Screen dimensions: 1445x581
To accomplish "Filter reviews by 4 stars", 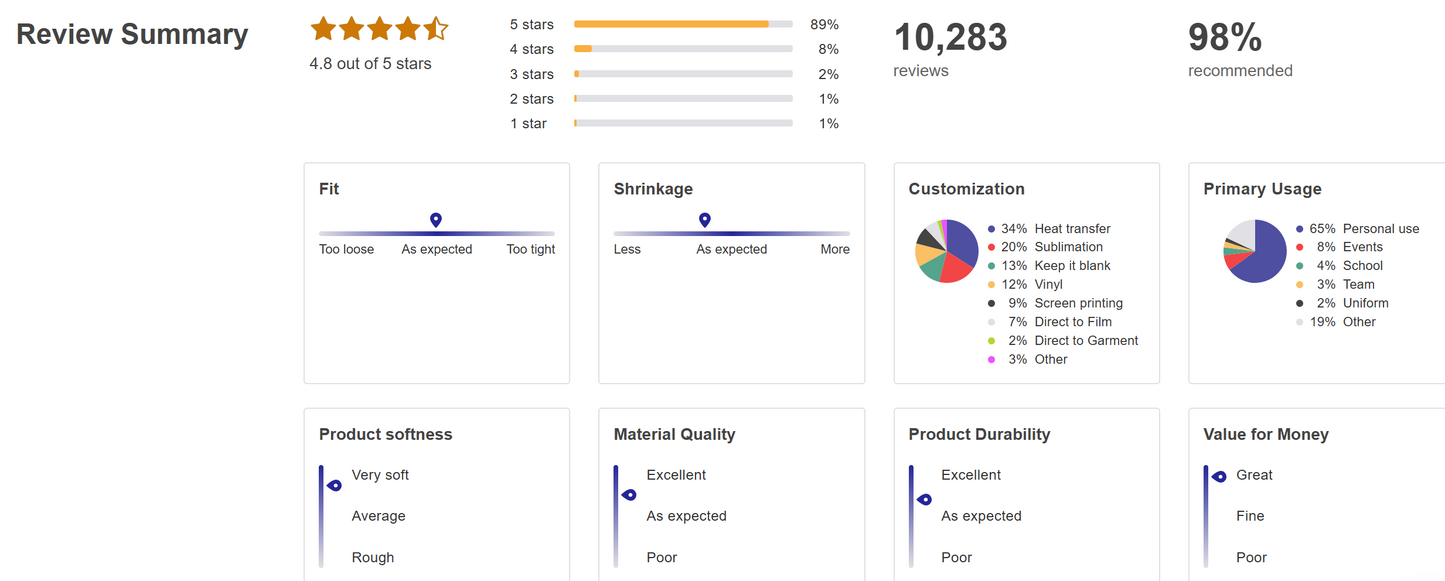I will 531,49.
